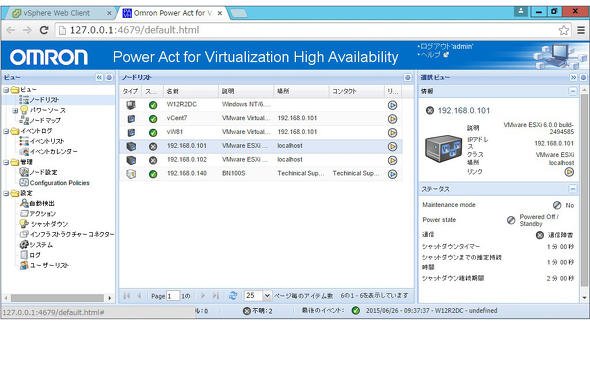Screen dimensions: 590x391
Task: Sort by 説明 column header
Action: [x=246, y=91]
